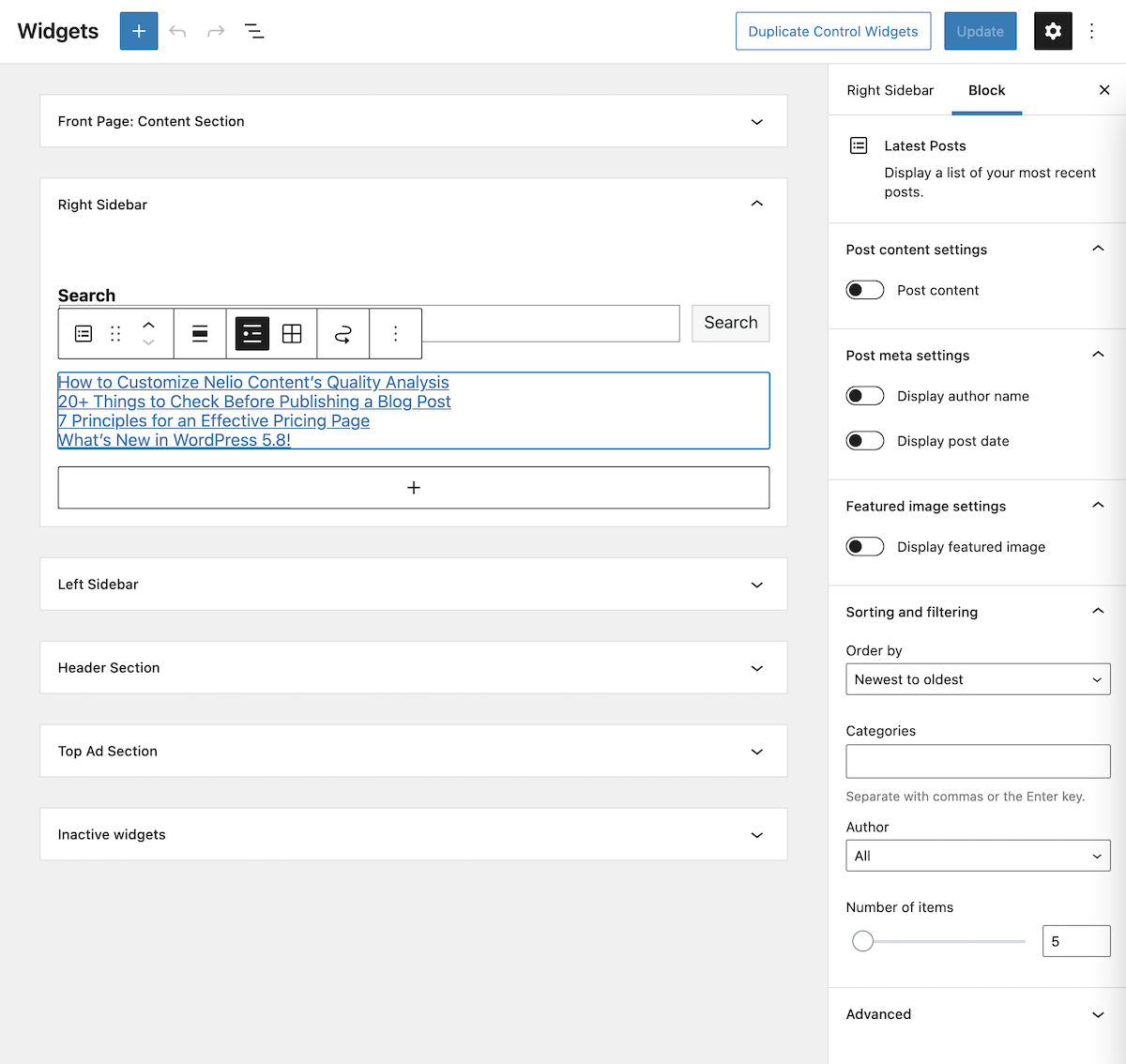The image size is (1126, 1064).
Task: Click the Search widget button
Action: point(731,323)
